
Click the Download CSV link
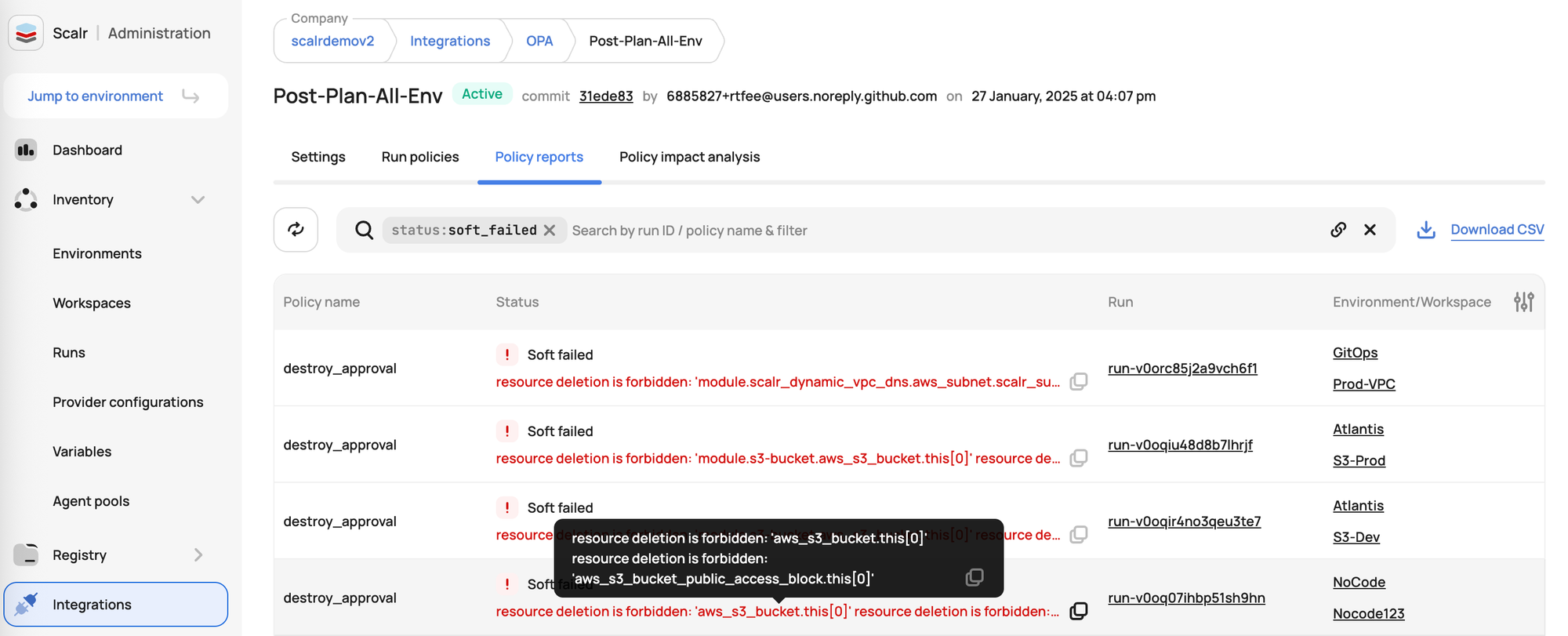[x=1497, y=229]
